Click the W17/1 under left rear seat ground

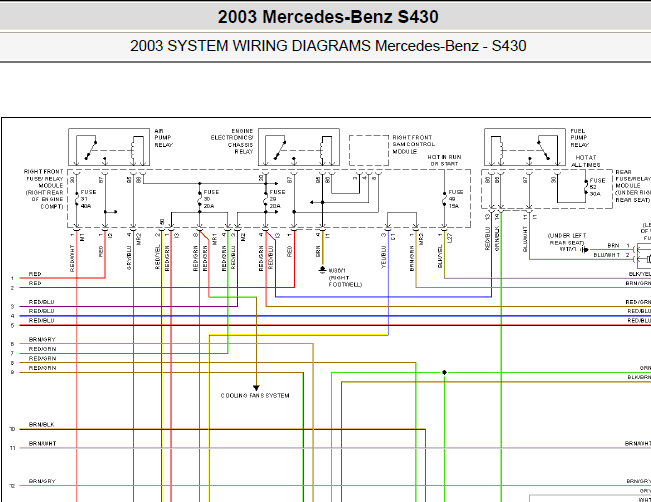tap(585, 250)
